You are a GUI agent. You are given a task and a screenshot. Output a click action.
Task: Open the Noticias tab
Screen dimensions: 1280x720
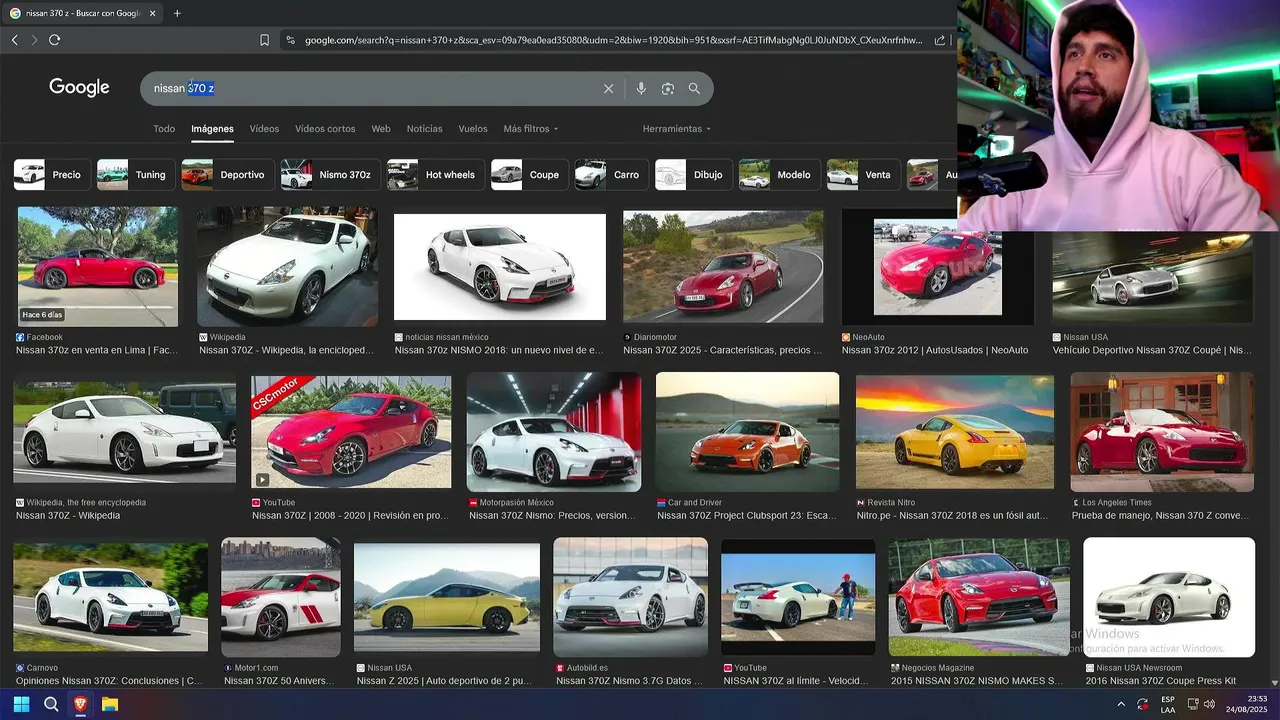coord(424,129)
